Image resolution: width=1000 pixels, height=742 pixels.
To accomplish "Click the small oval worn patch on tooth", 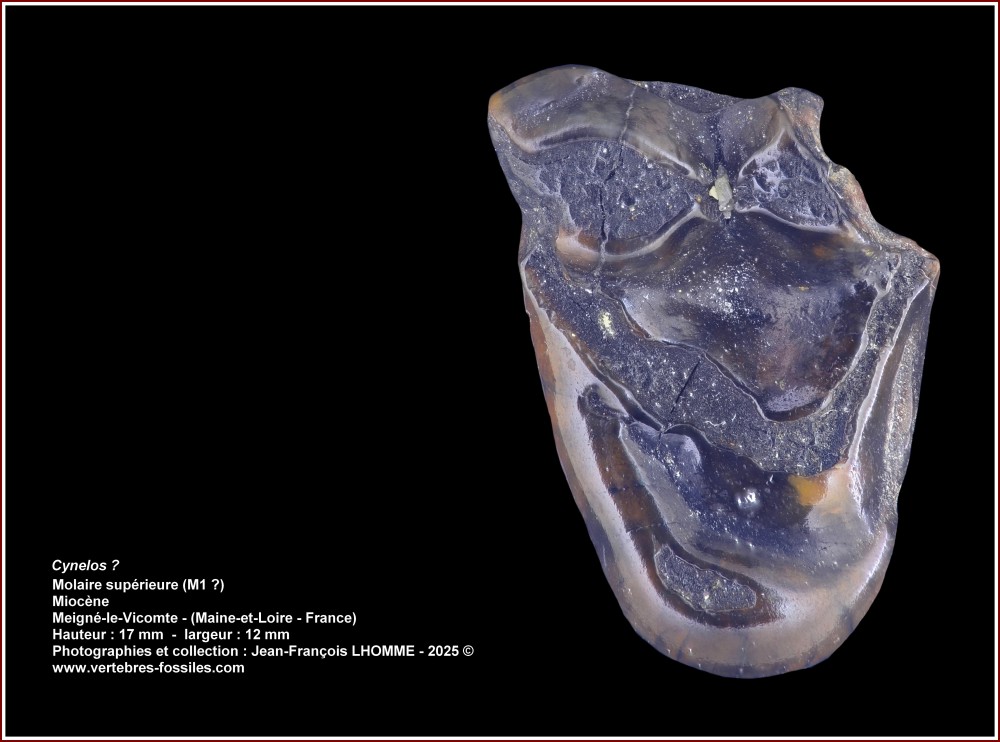I will point(704,580).
